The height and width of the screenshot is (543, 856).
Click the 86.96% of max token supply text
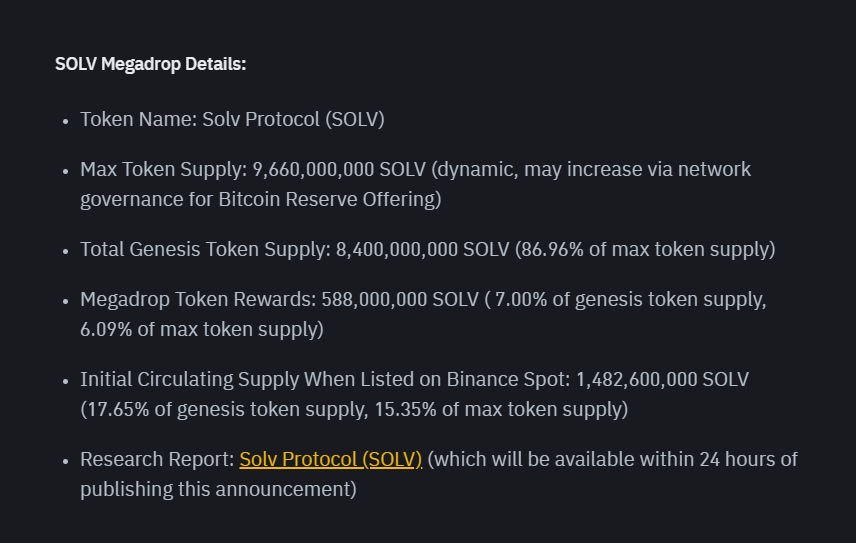(645, 249)
